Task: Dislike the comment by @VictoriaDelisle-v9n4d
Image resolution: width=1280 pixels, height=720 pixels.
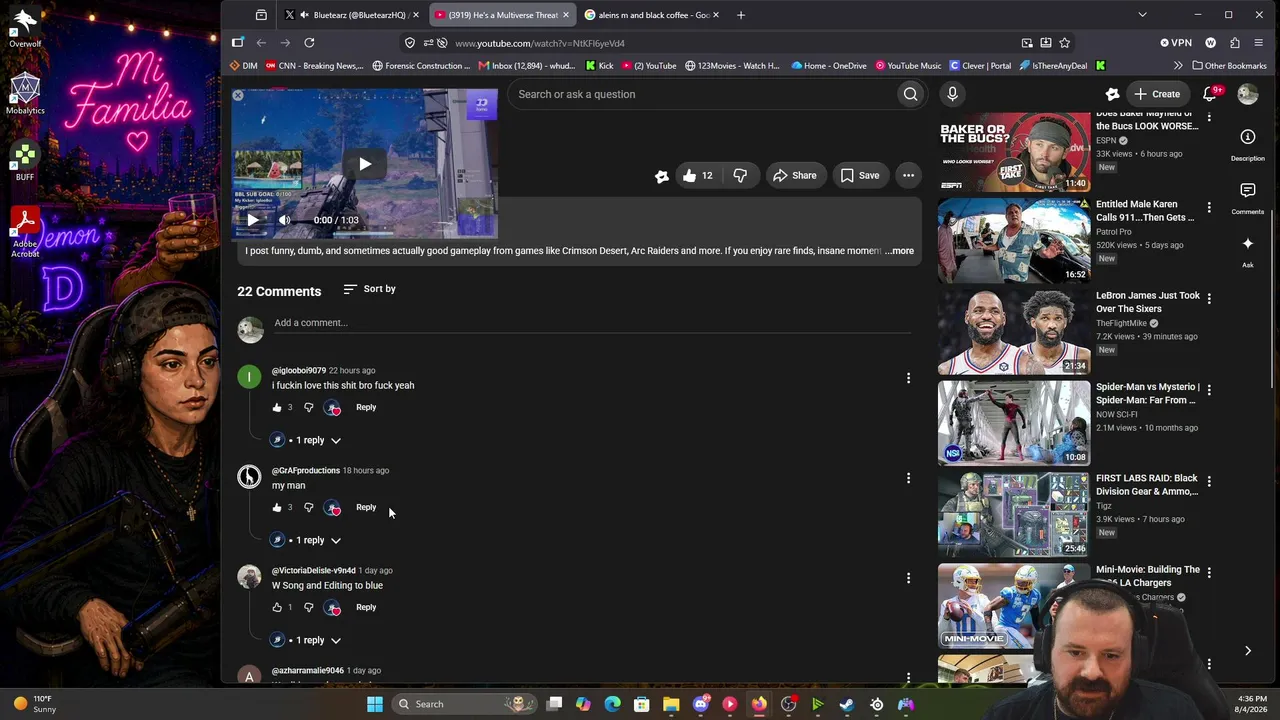Action: (x=308, y=607)
